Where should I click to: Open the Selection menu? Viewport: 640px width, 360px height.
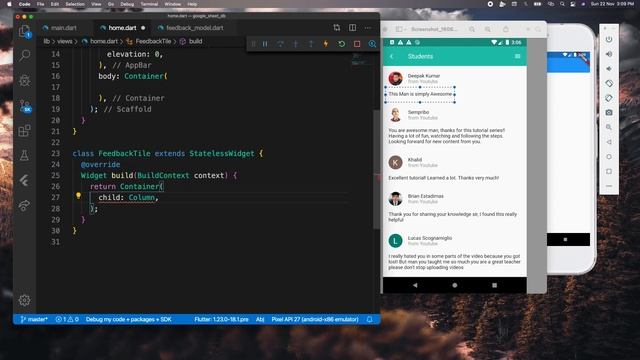pyautogui.click(x=75, y=4)
